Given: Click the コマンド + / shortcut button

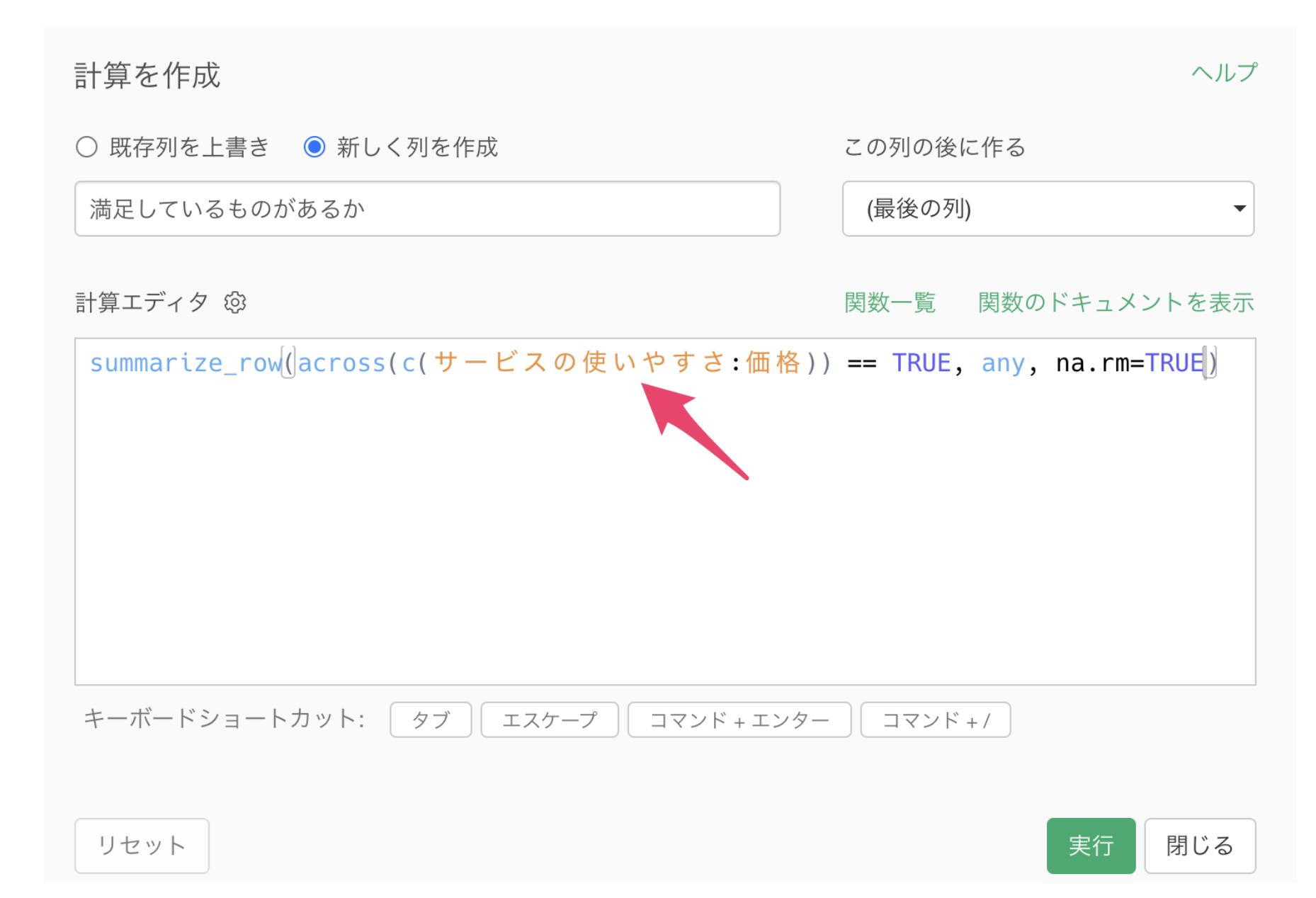Looking at the screenshot, I should pyautogui.click(x=935, y=720).
